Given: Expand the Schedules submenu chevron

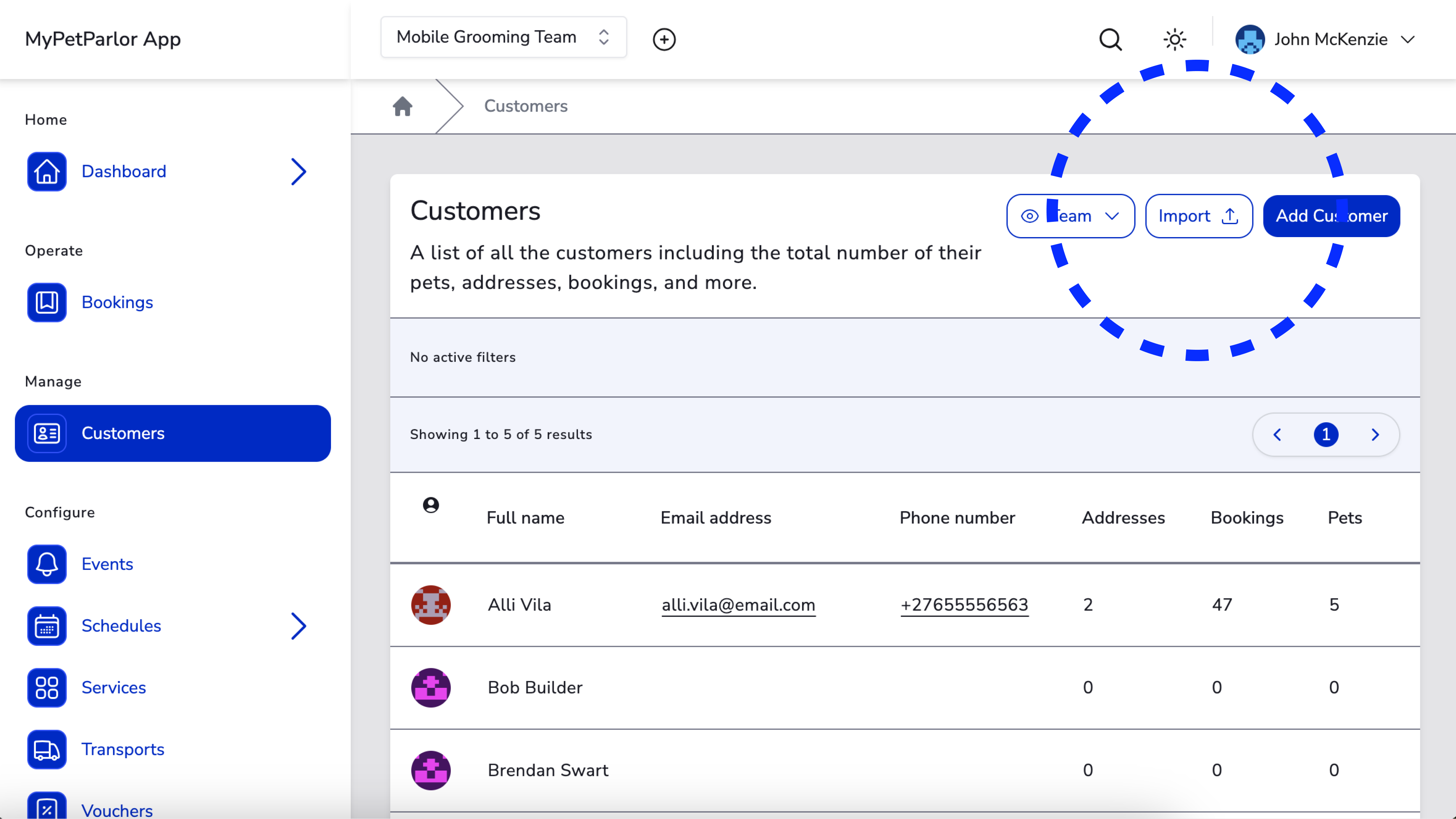Looking at the screenshot, I should click(x=299, y=626).
